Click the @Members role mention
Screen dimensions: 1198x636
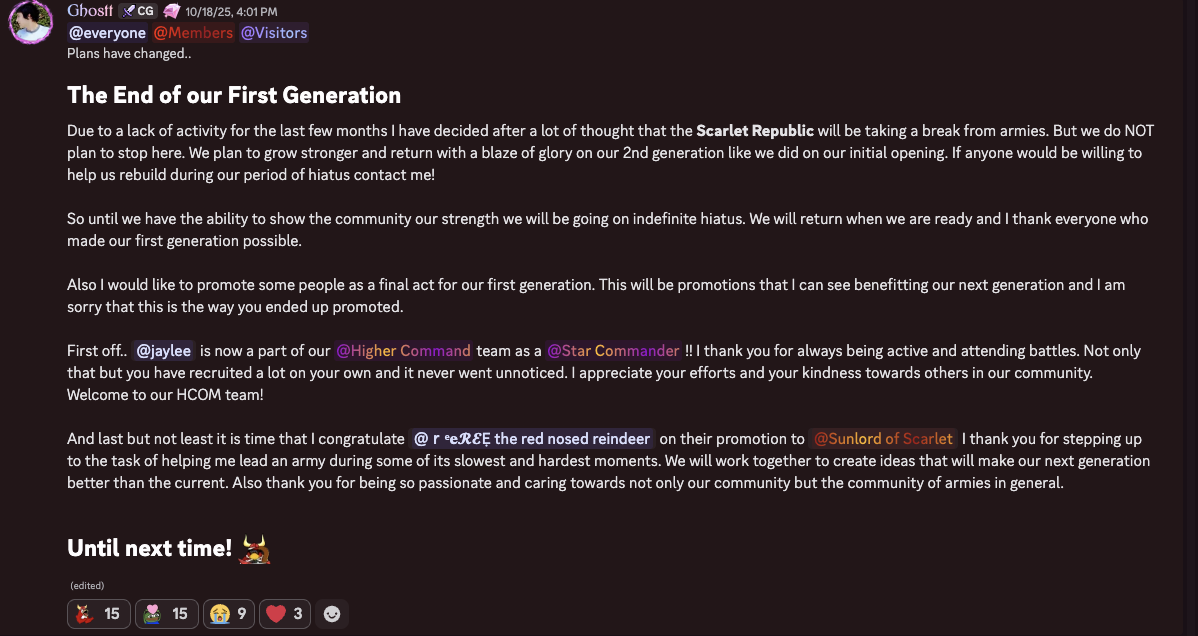tap(193, 33)
